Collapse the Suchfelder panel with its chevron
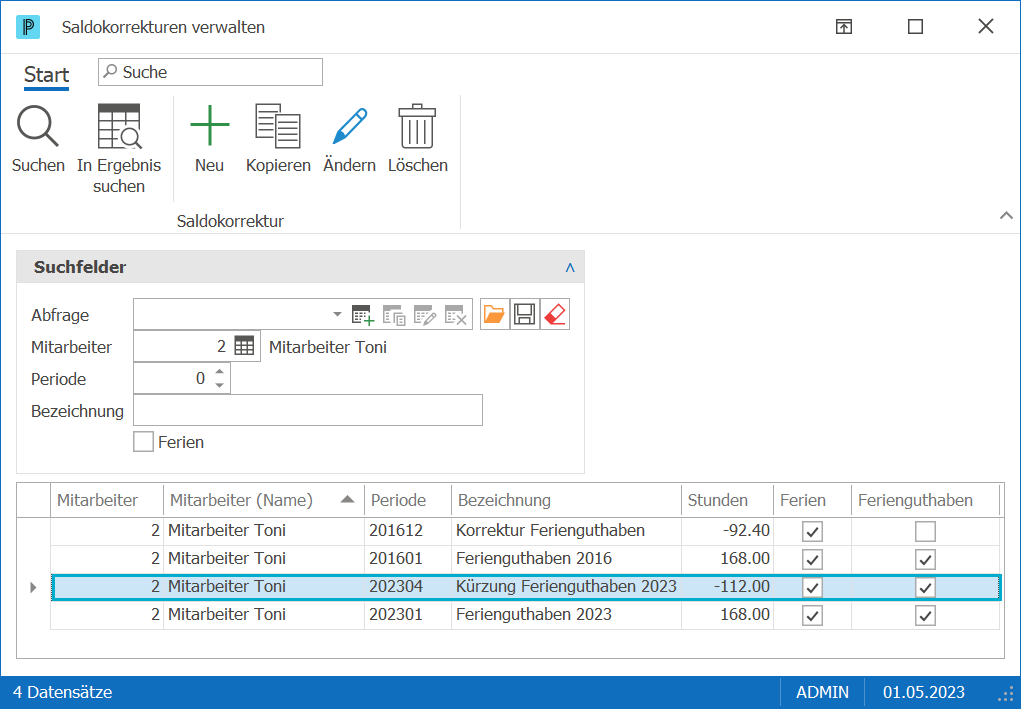The height and width of the screenshot is (709, 1021). (570, 268)
